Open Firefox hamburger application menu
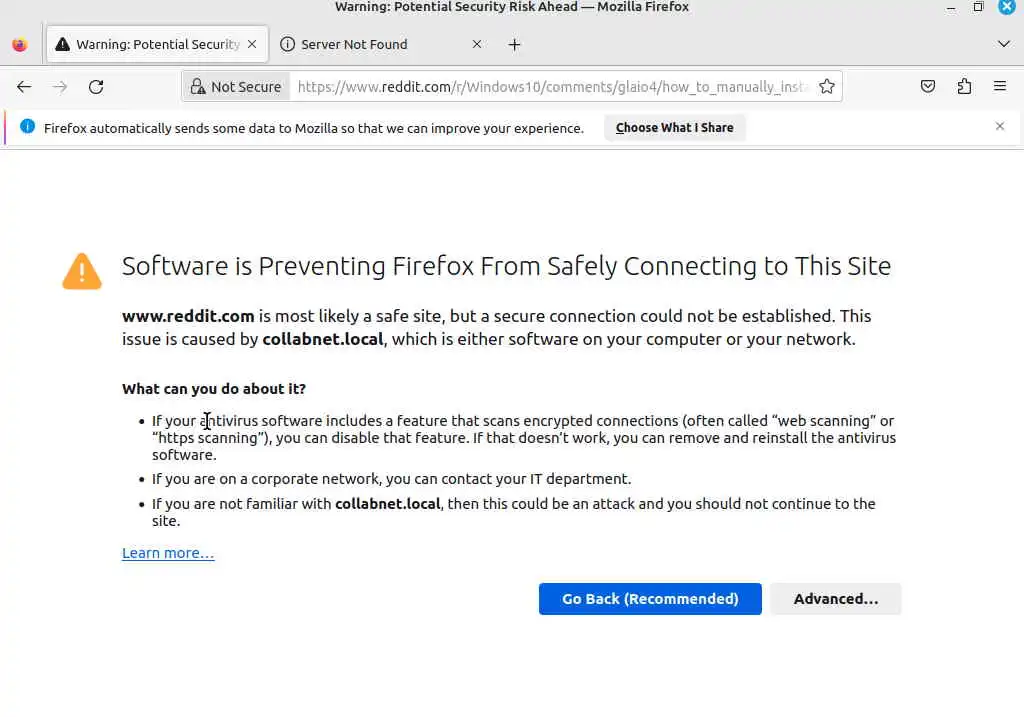This screenshot has width=1024, height=717. pos(1000,87)
